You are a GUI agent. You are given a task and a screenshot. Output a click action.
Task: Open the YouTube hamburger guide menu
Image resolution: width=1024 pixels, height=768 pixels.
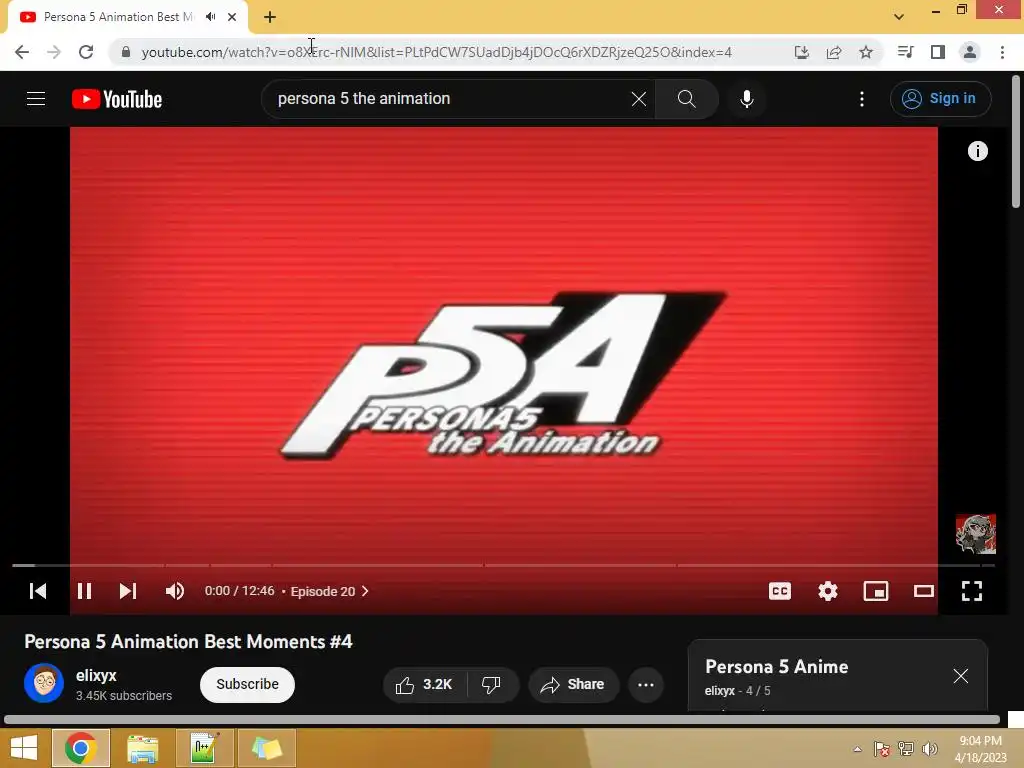click(x=36, y=99)
